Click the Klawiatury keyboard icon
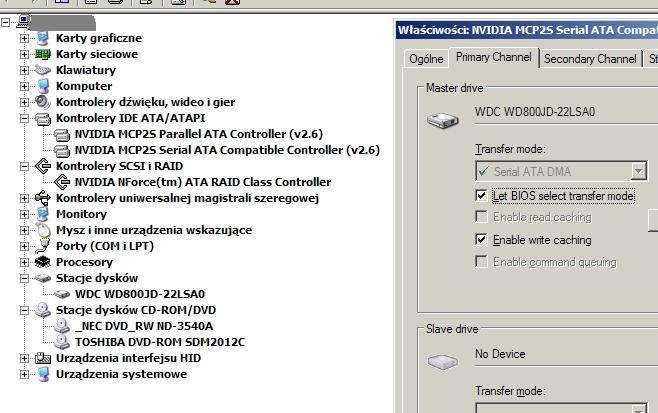Viewport: 658px width, 413px height. [x=43, y=70]
